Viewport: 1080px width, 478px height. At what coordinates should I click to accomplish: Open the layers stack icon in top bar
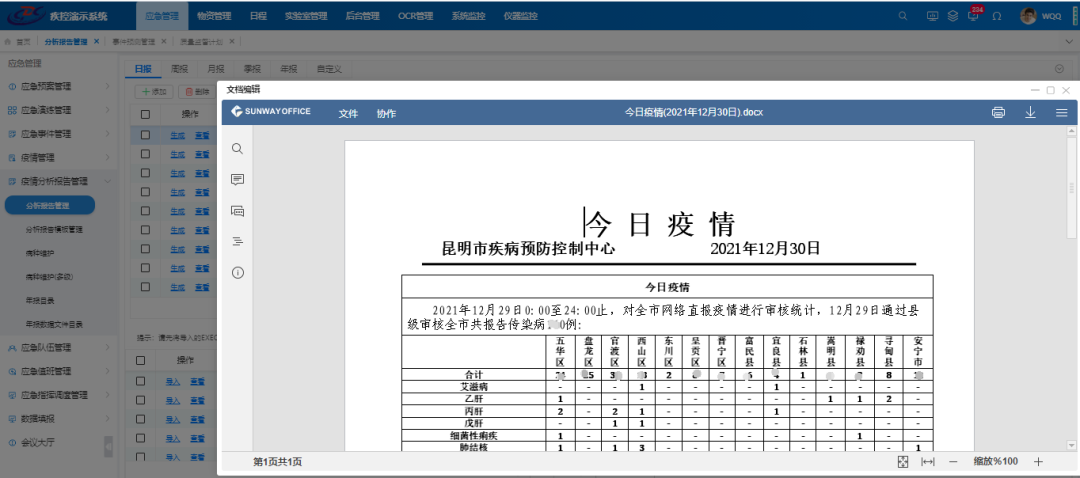tap(953, 16)
